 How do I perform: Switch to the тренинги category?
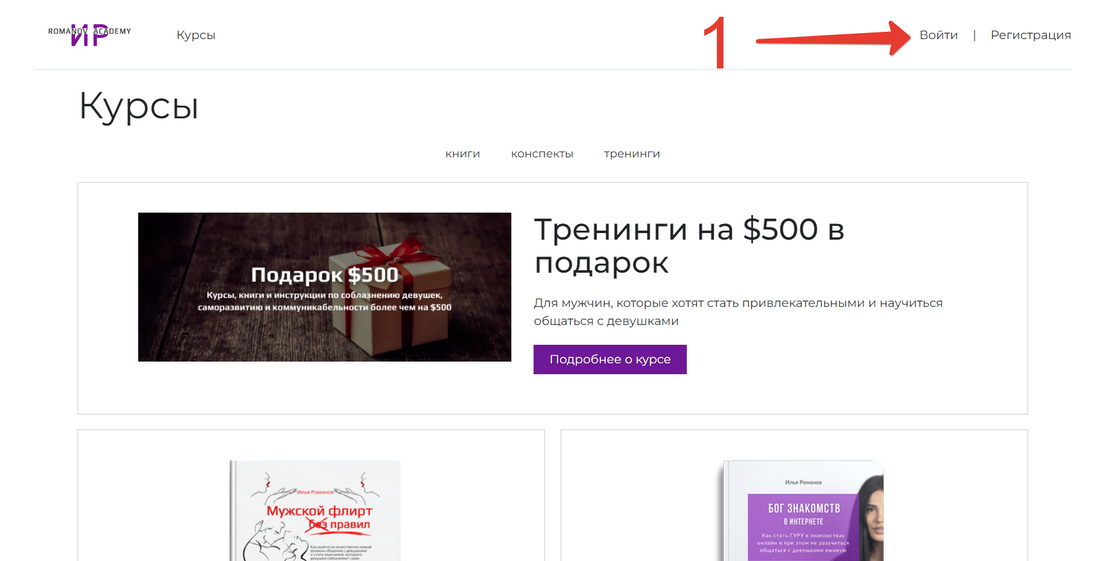tap(632, 154)
